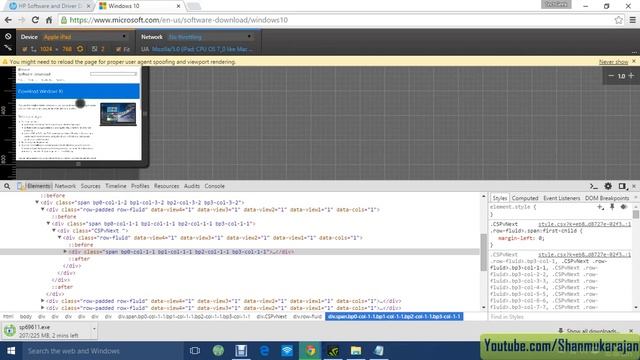The image size is (640, 360).
Task: Click the dock side icon in DevTools
Action: pos(622,186)
